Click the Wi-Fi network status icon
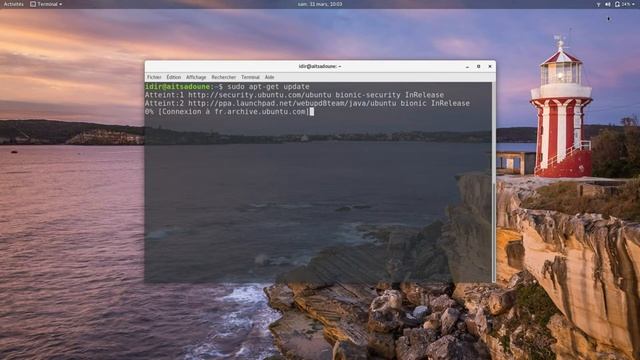Viewport: 640px width, 360px height. pyautogui.click(x=598, y=4)
